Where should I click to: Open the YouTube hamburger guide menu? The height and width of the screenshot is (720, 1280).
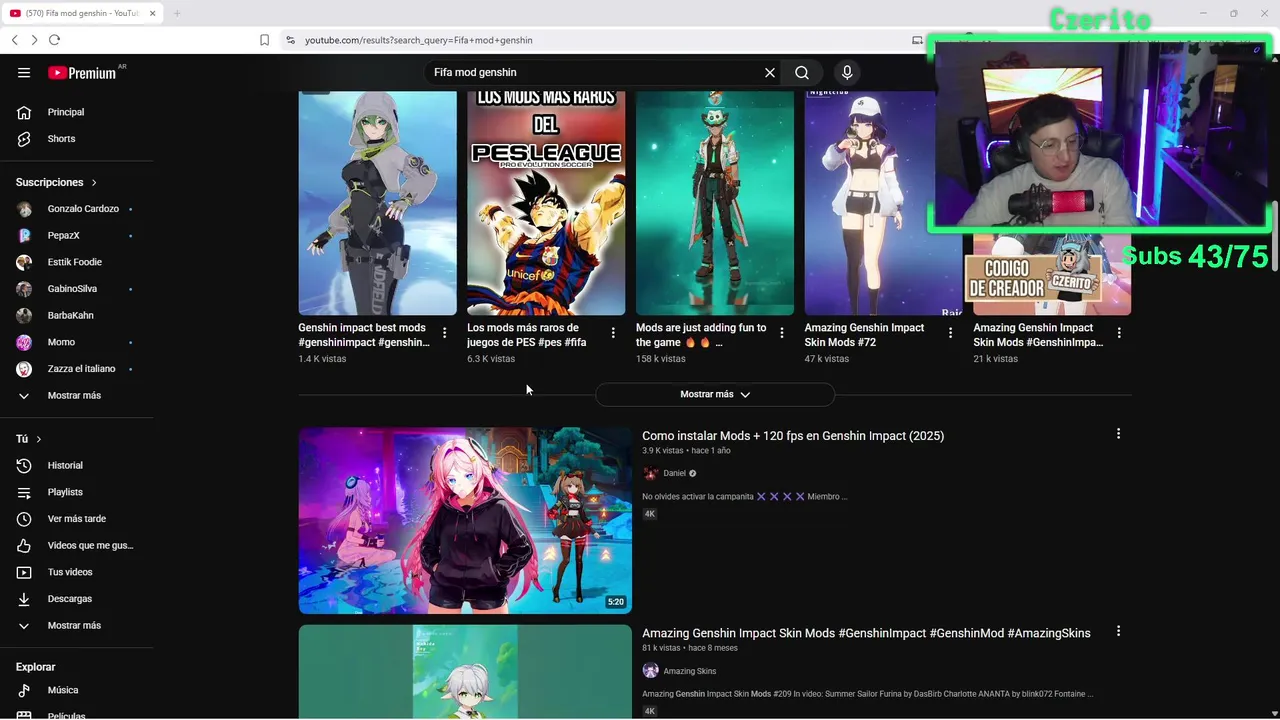24,72
